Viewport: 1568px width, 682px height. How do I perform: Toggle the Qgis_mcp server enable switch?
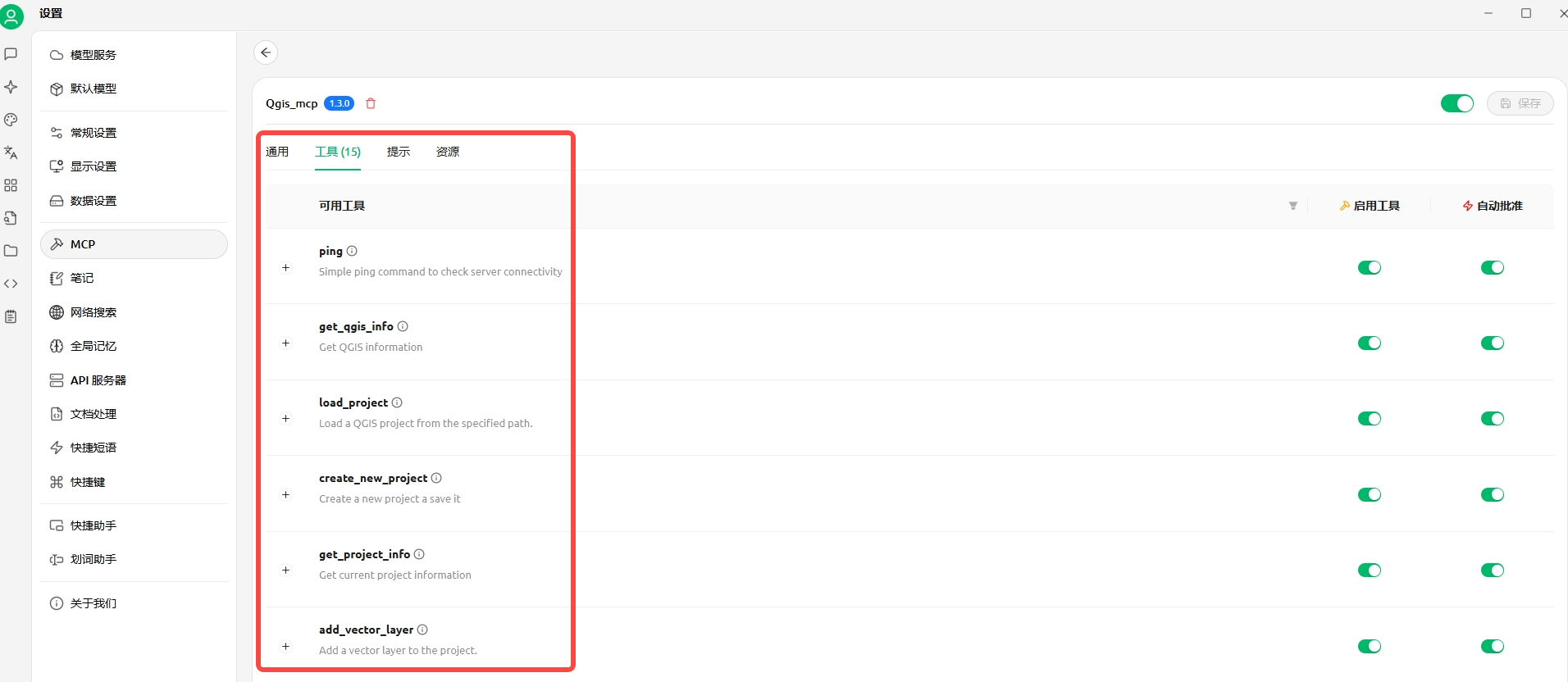1457,103
